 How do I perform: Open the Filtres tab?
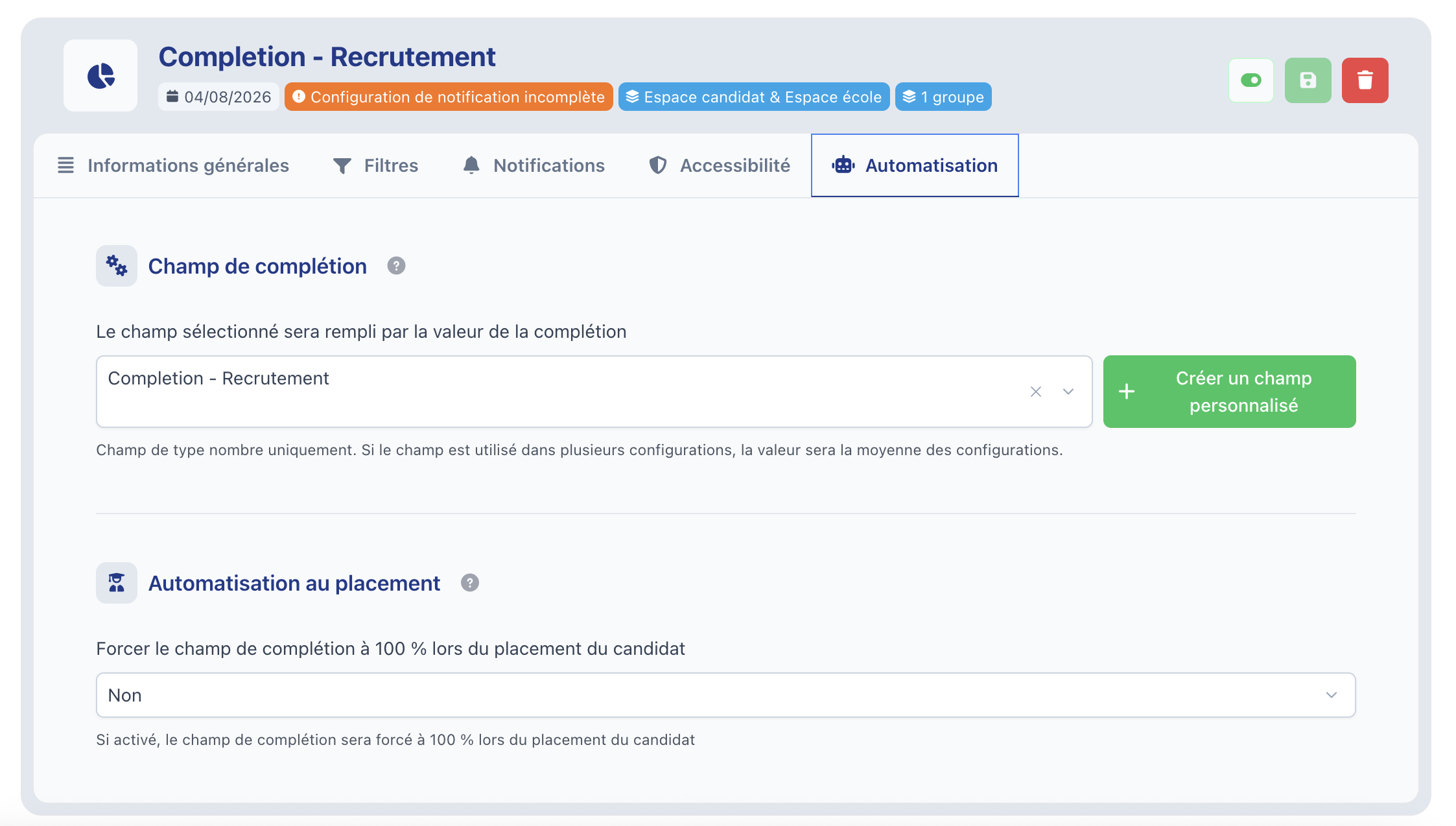(375, 165)
